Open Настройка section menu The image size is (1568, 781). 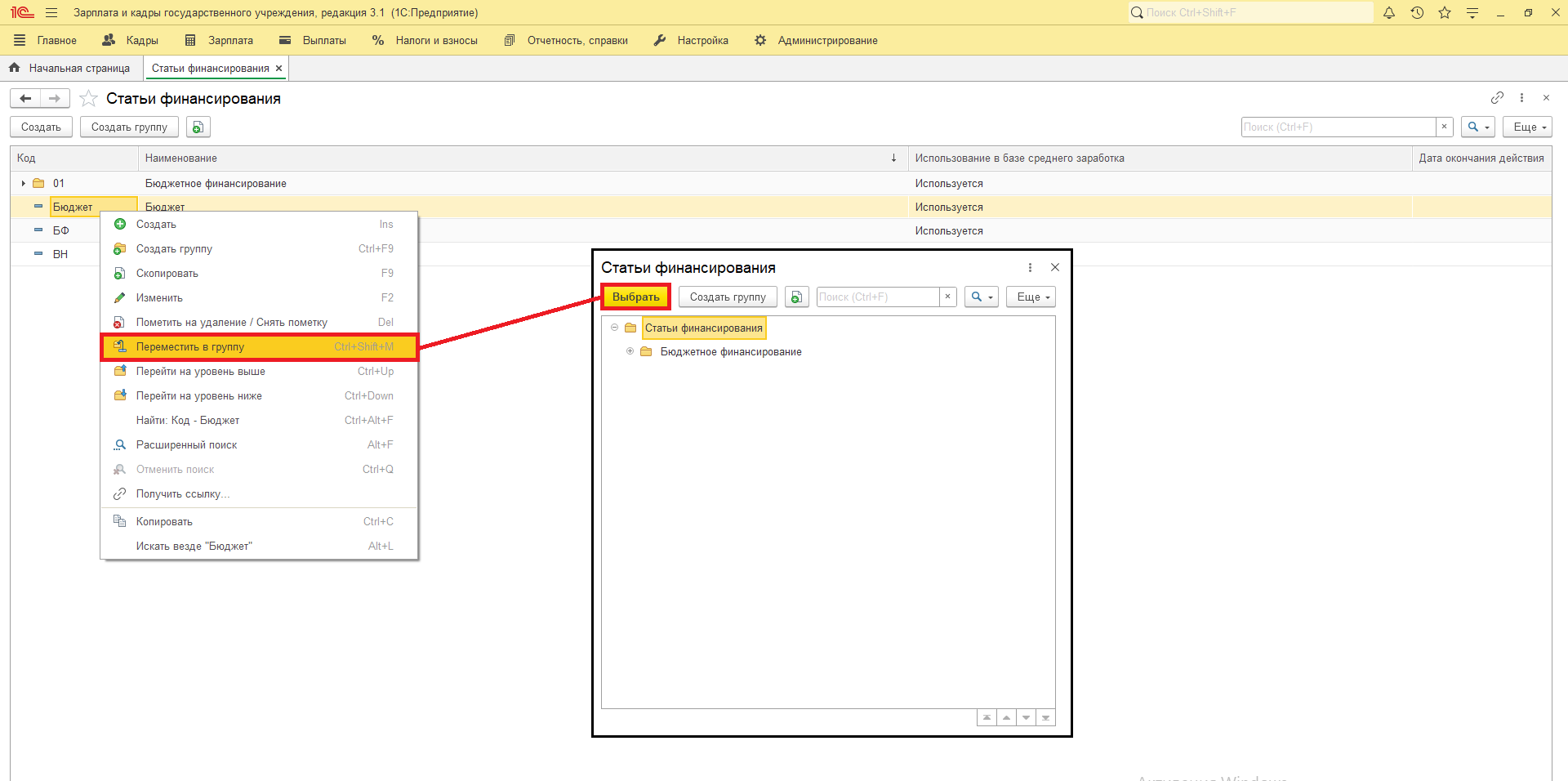click(691, 40)
